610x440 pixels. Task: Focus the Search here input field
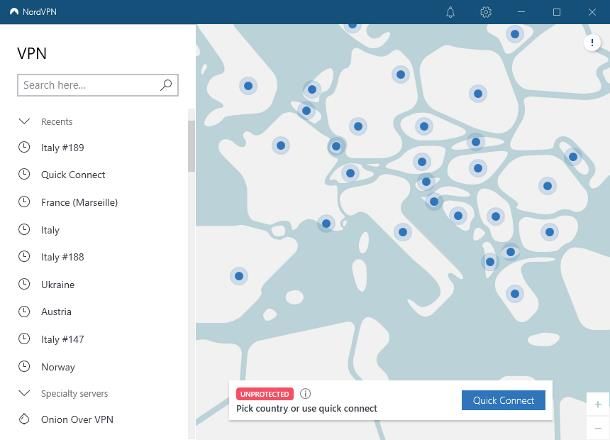(x=98, y=85)
